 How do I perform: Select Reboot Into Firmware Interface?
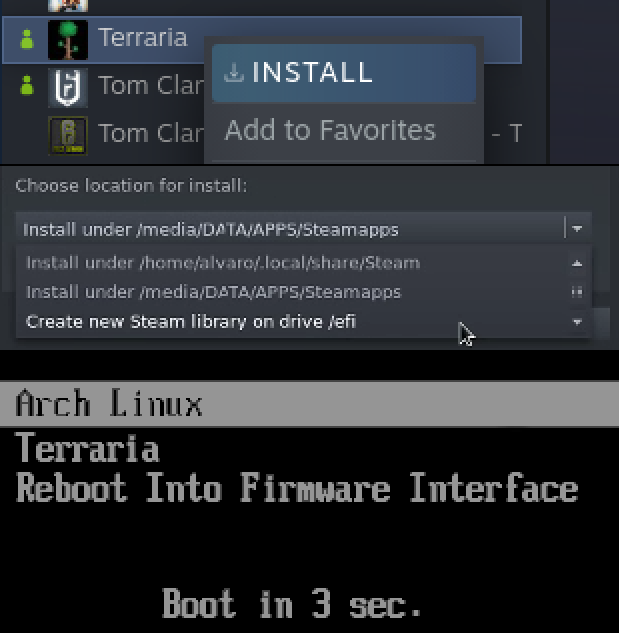297,488
